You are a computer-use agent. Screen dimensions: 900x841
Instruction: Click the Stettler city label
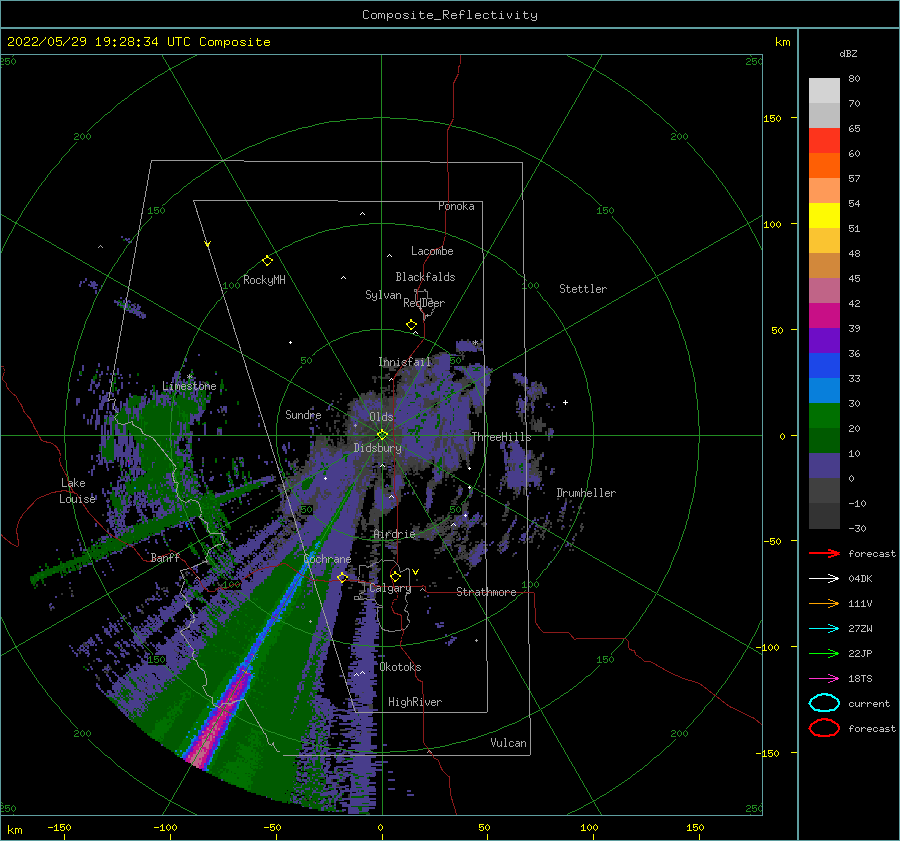(x=583, y=289)
